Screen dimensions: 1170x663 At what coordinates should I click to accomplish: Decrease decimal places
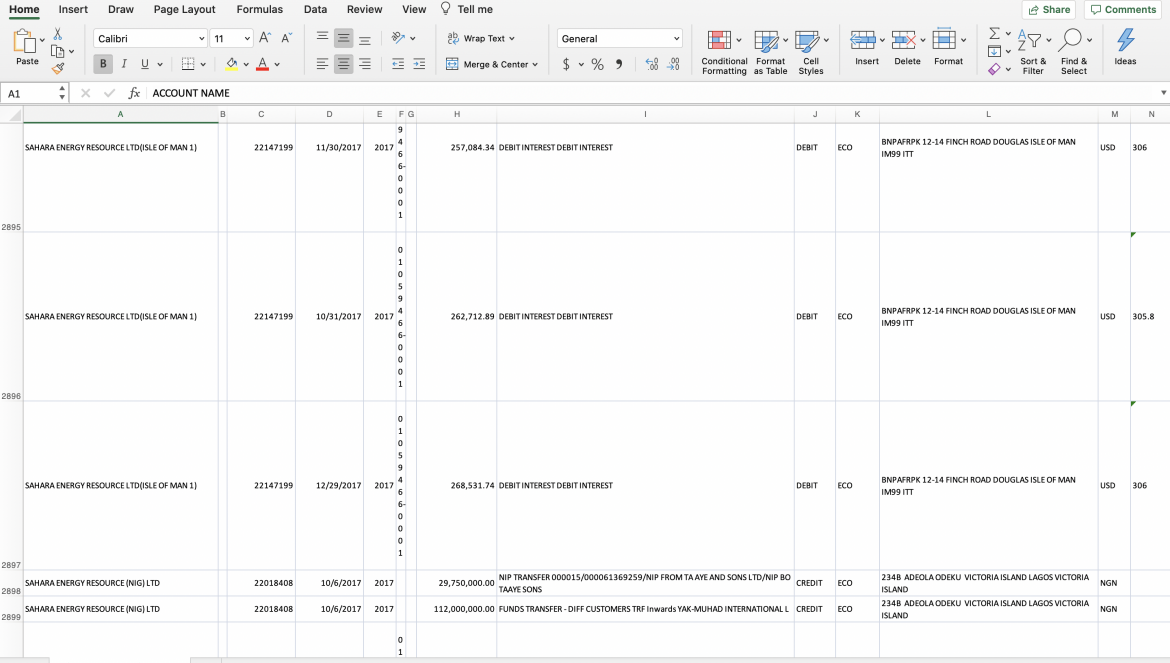673,64
